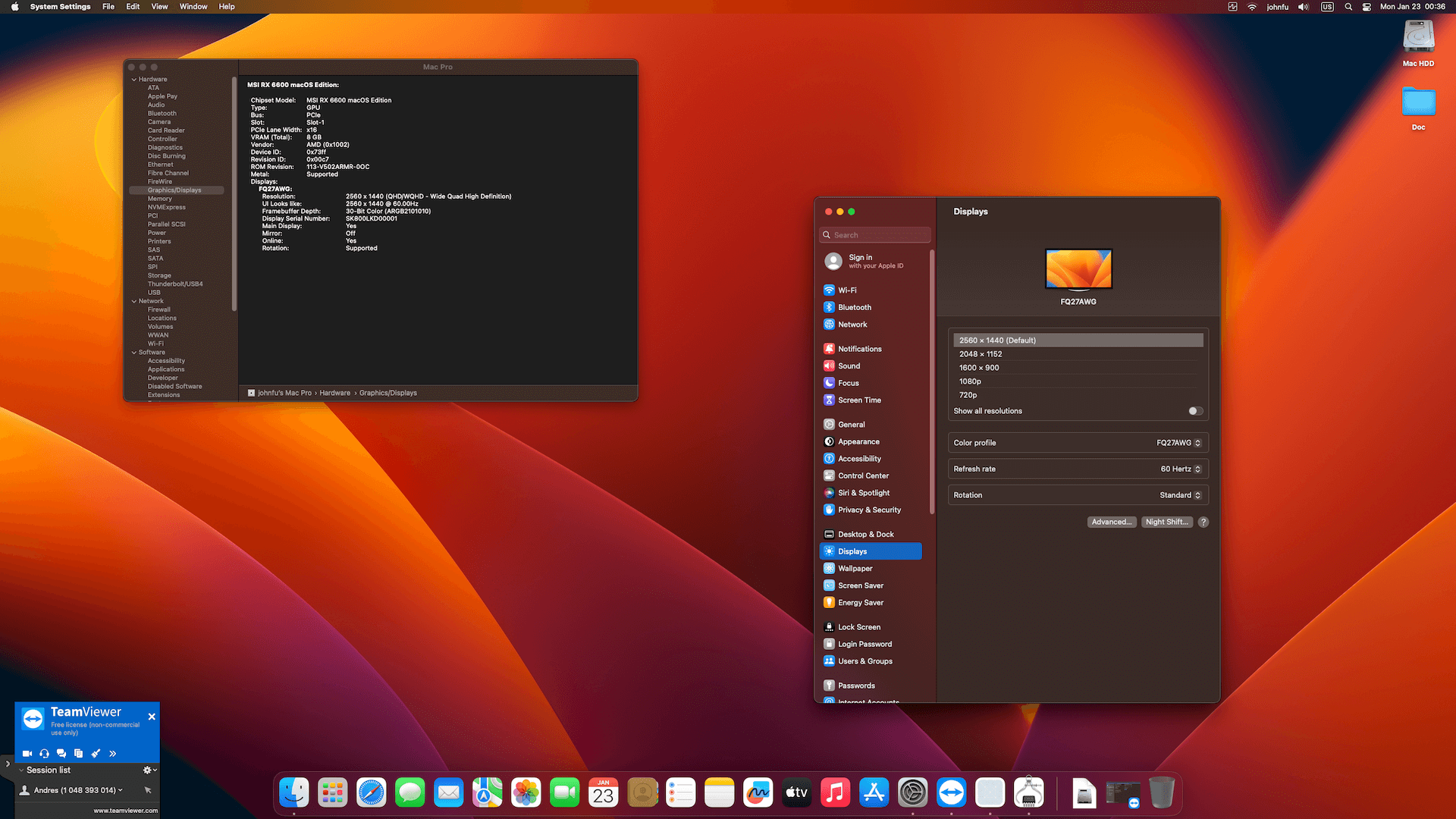Sign in with your Apple ID
This screenshot has height=819, width=1456.
(x=871, y=262)
